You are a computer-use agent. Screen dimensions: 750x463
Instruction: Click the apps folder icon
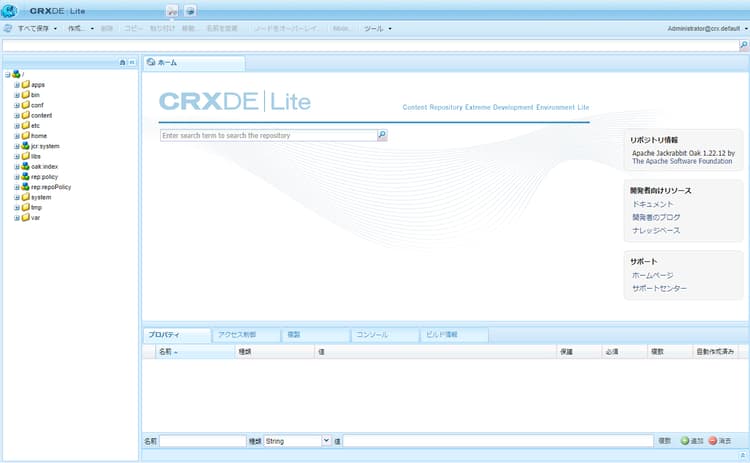[x=26, y=84]
